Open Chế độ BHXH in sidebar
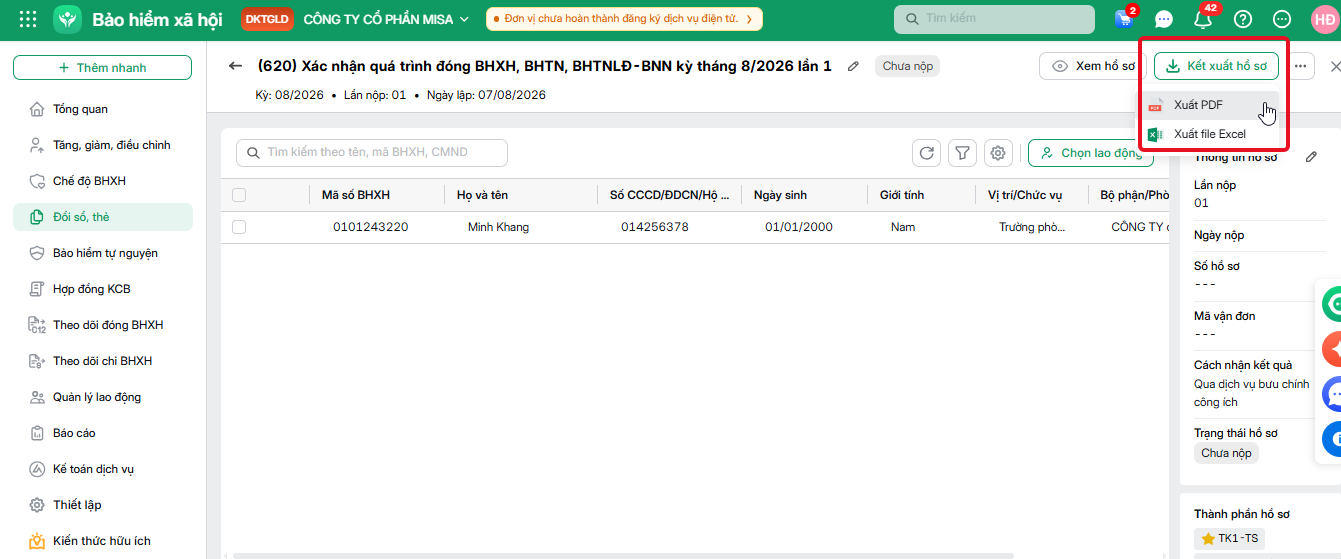The image size is (1341, 559). coord(103,181)
